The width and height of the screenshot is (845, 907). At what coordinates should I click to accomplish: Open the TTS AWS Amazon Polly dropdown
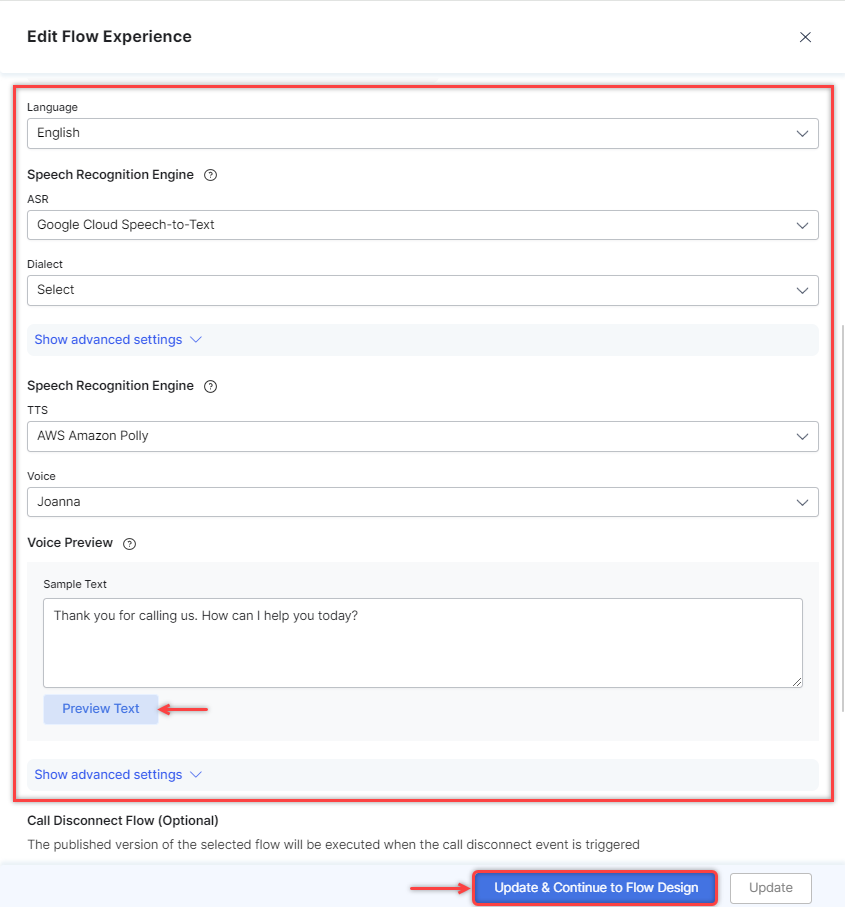pyautogui.click(x=423, y=436)
